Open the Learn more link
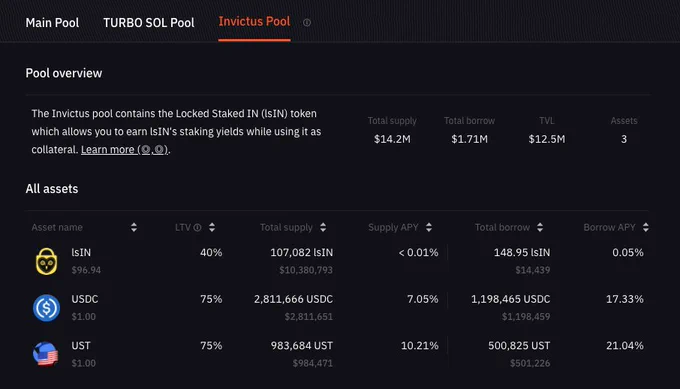Screen dimensions: 680x389 pos(125,150)
